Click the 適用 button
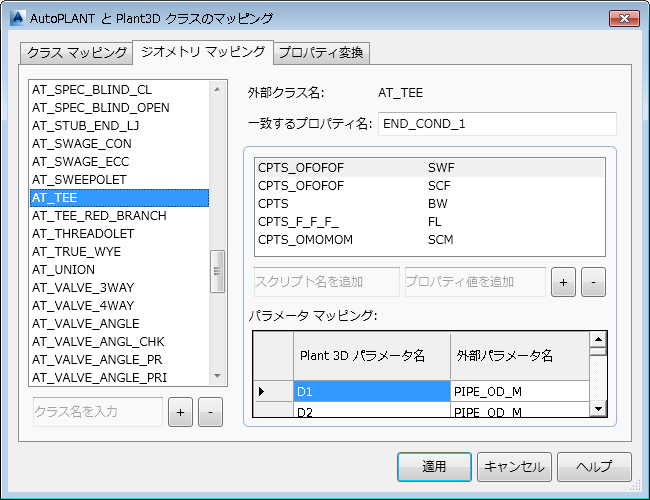The height and width of the screenshot is (500, 650). (434, 467)
